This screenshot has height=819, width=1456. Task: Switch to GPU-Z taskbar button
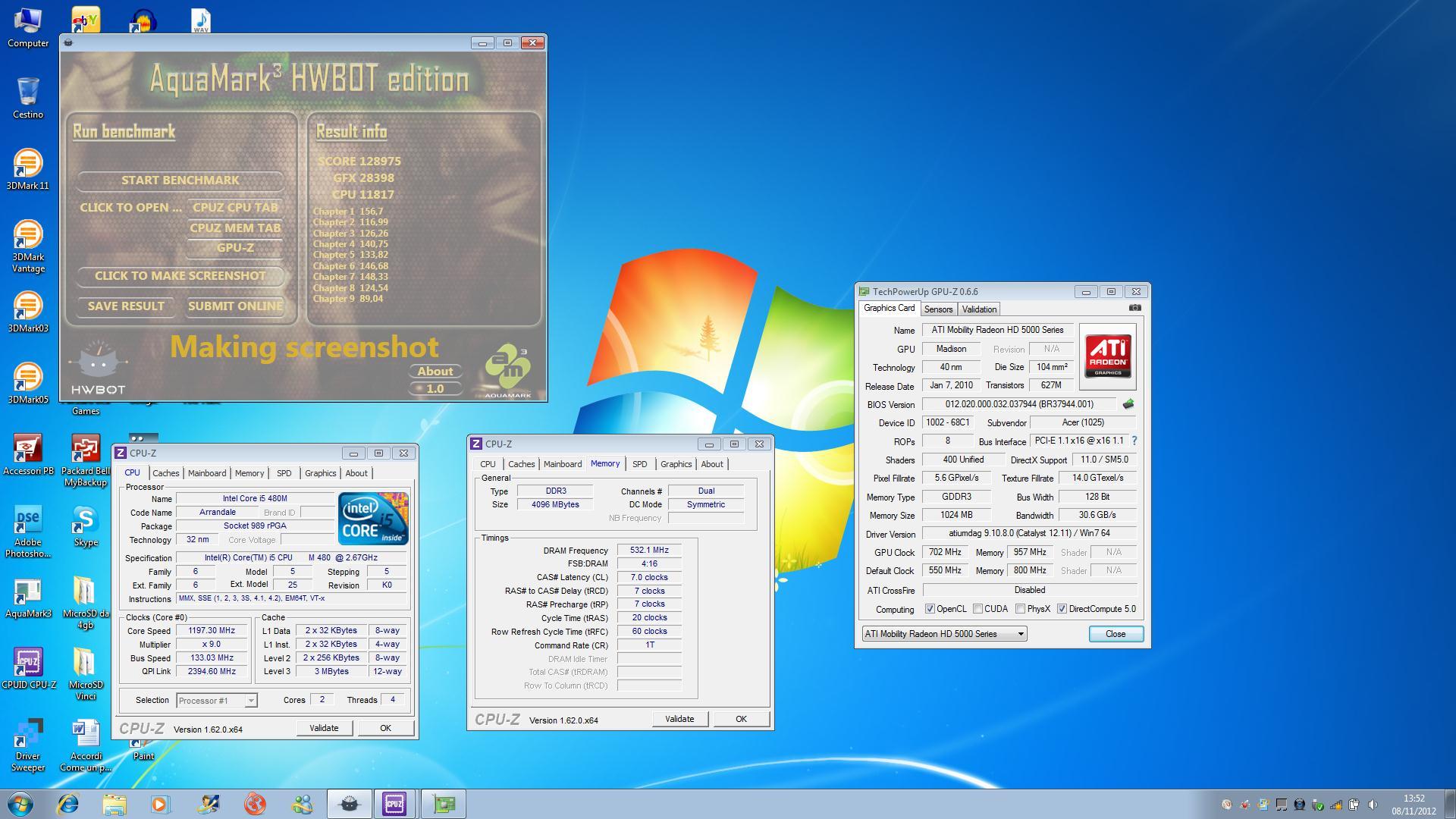(x=444, y=804)
